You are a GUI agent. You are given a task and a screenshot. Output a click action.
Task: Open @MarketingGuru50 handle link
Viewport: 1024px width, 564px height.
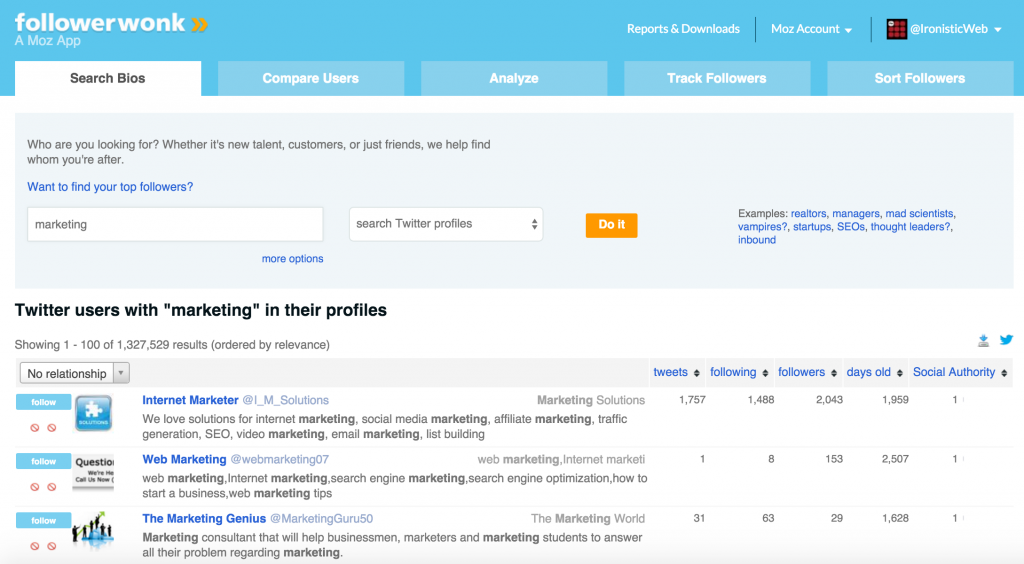(x=321, y=518)
